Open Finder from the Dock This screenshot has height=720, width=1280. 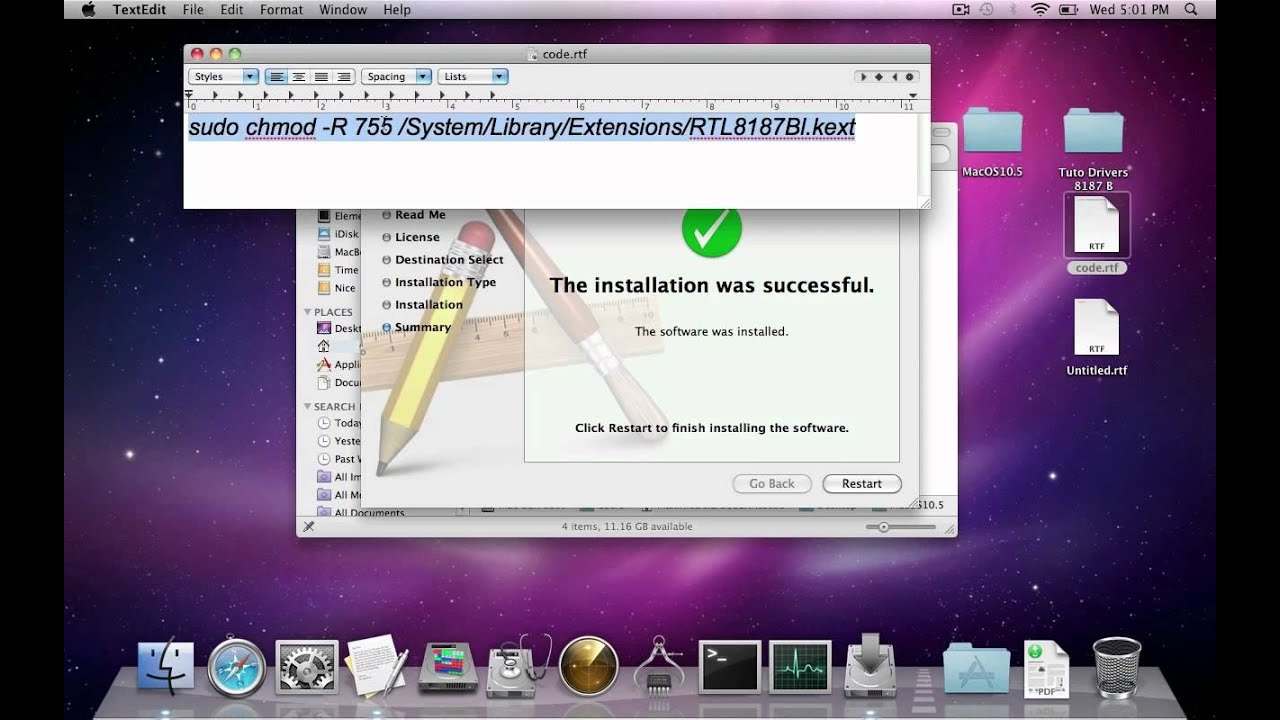click(166, 667)
